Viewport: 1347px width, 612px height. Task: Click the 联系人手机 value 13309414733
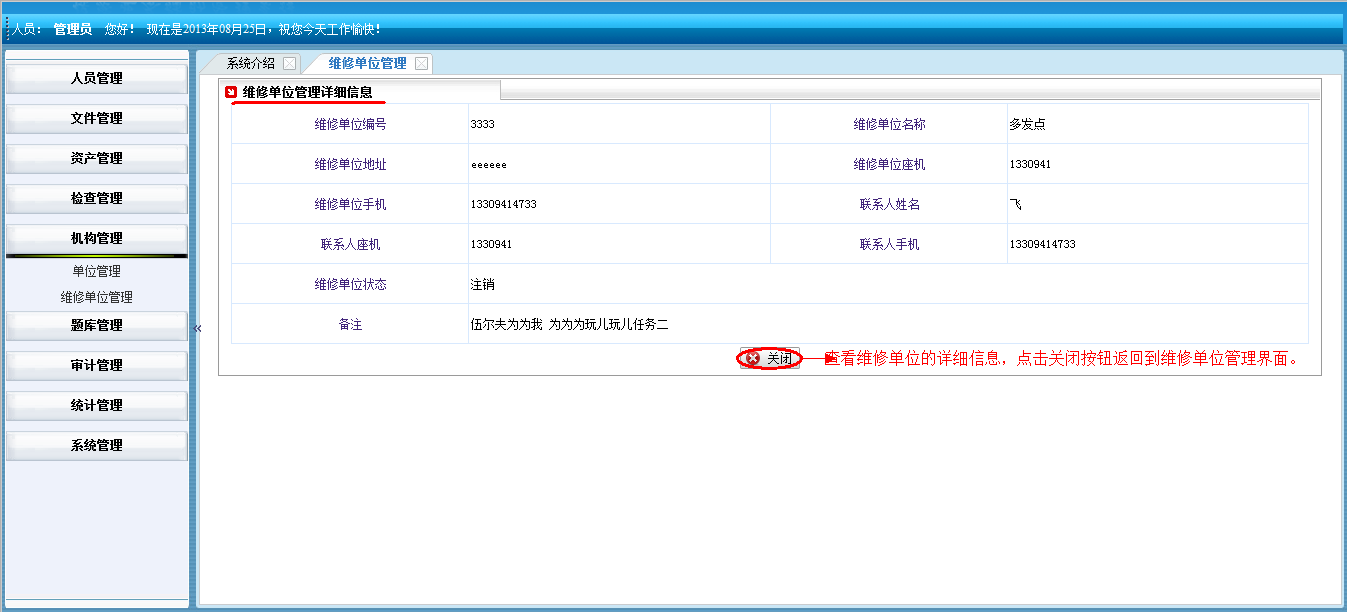pos(1042,244)
